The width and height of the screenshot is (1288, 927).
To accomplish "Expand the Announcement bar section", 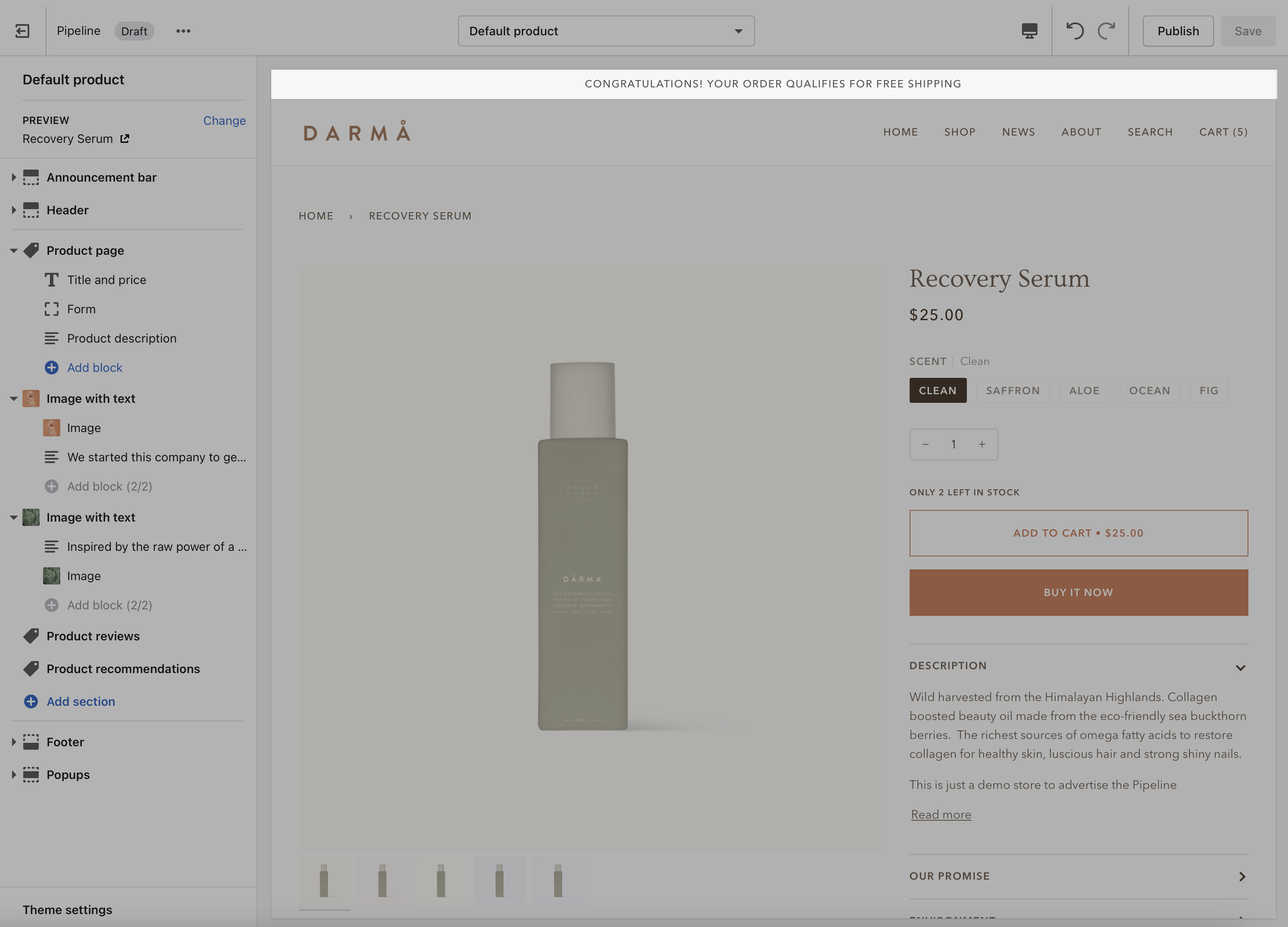I will [14, 177].
